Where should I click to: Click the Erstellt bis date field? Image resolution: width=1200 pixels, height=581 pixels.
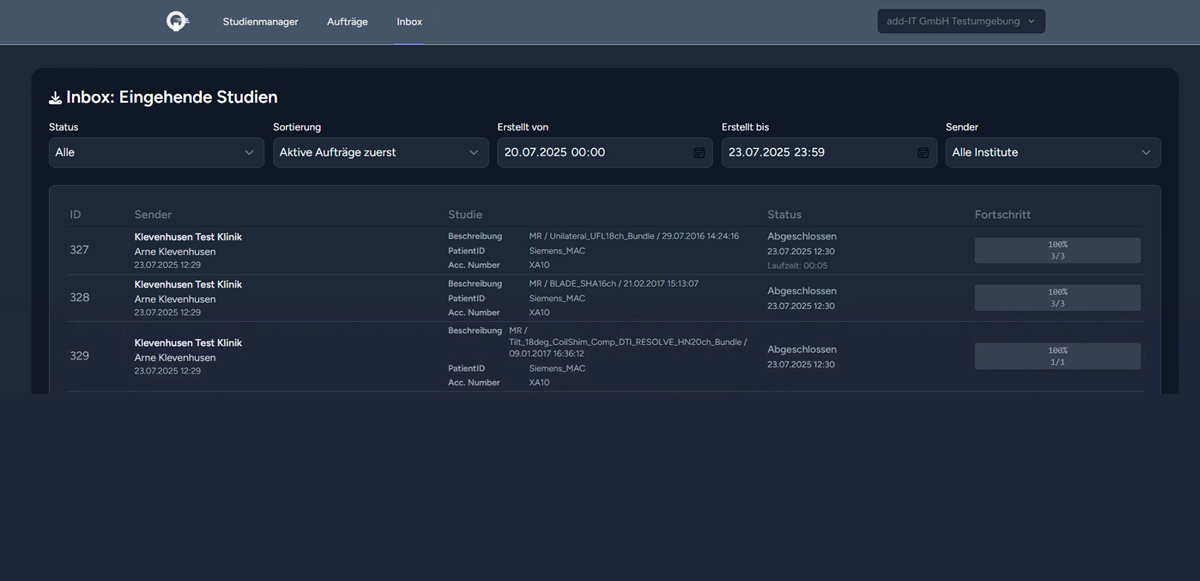(815, 152)
